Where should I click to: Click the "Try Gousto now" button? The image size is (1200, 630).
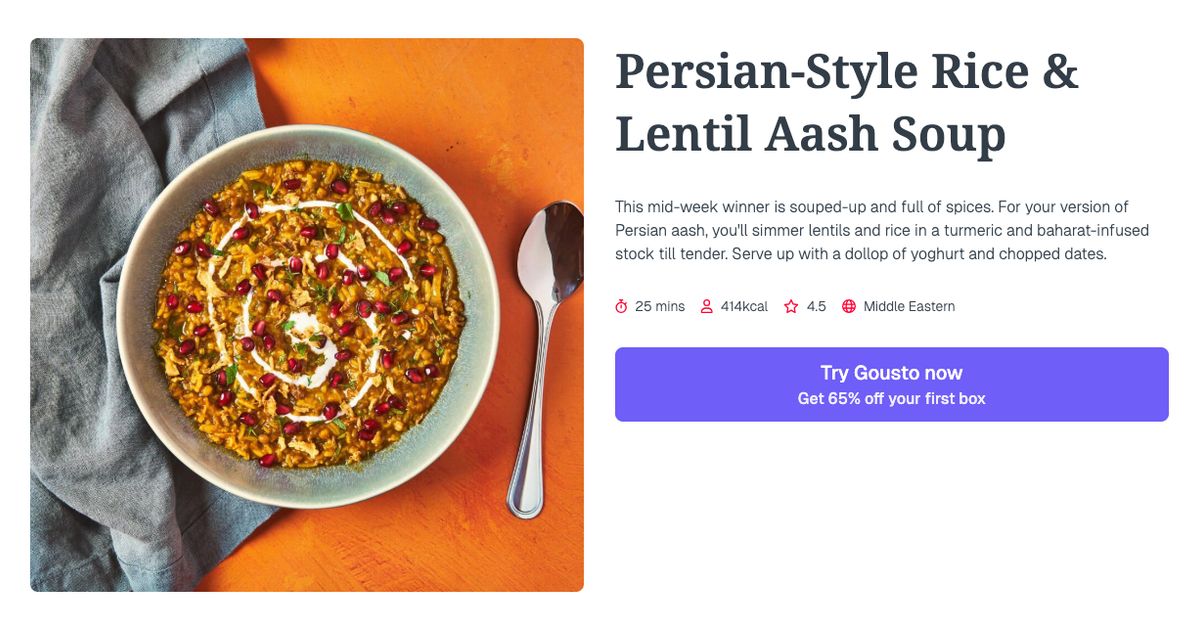[891, 384]
